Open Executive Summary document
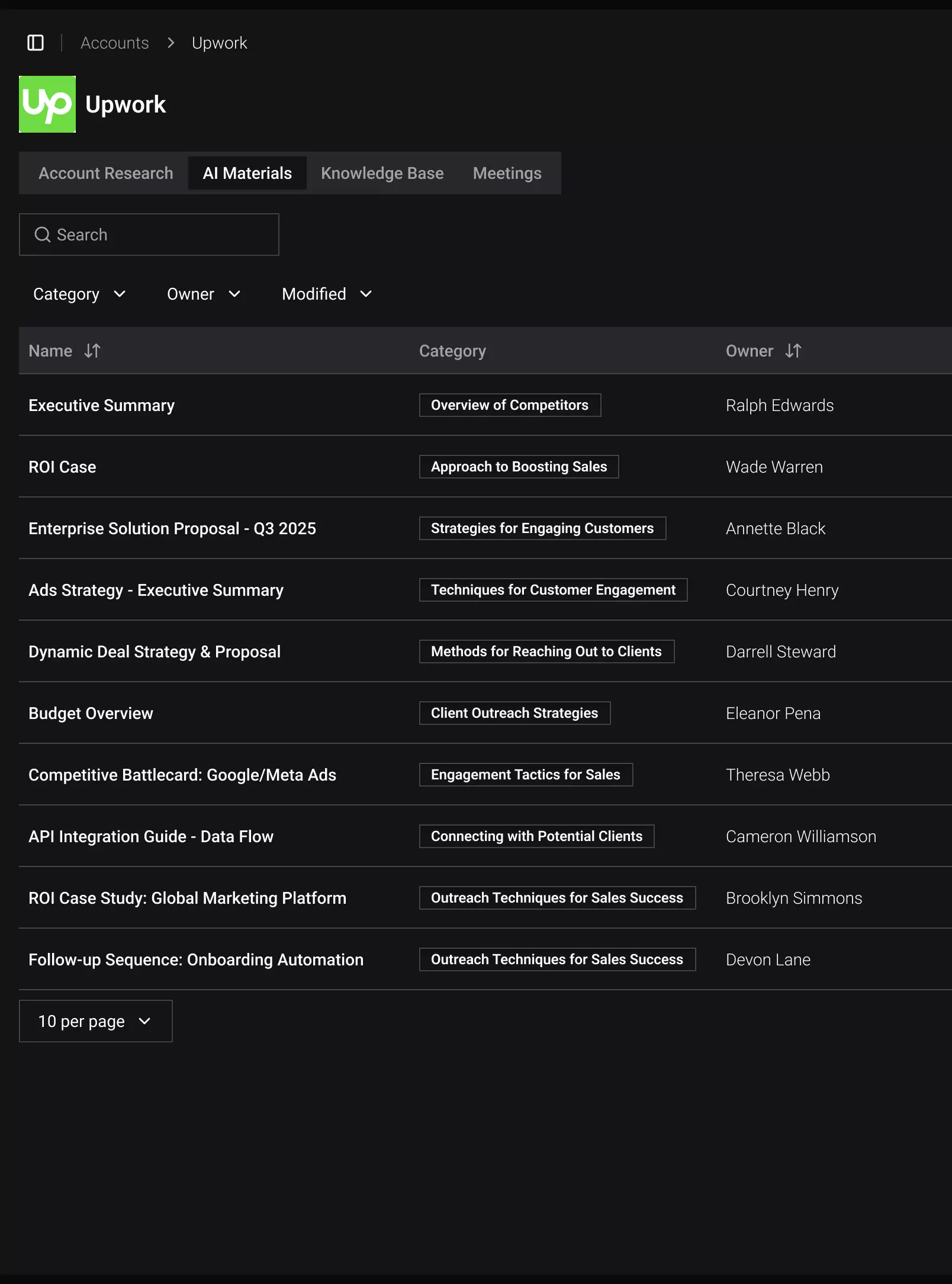This screenshot has width=952, height=1284. coord(102,405)
